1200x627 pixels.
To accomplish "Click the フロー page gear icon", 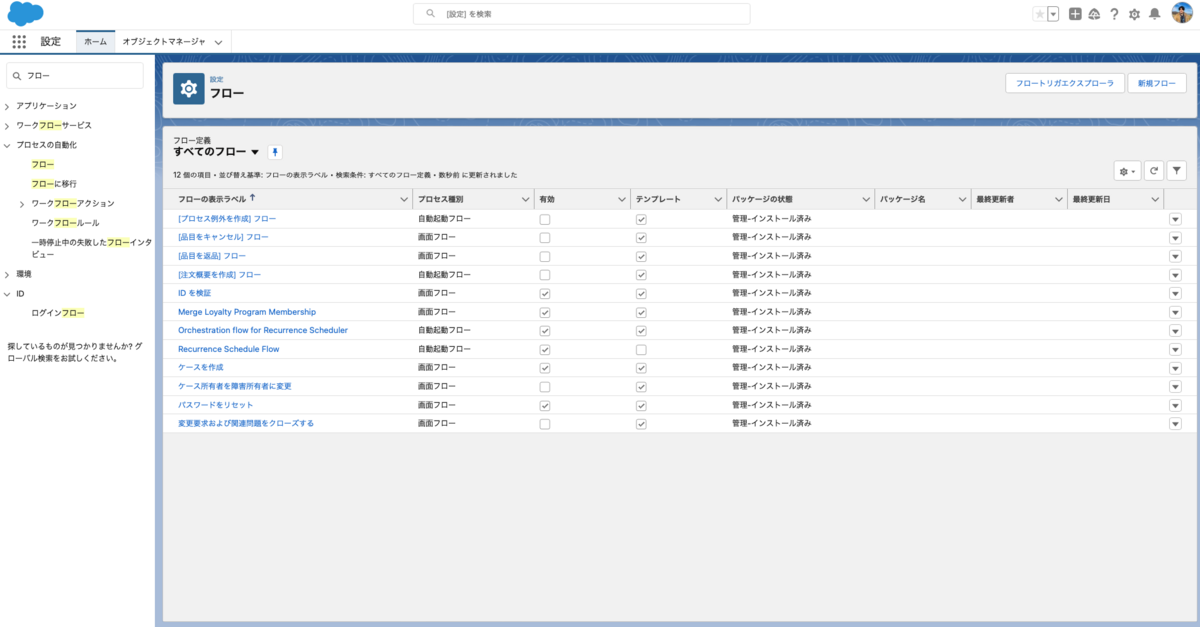I will tap(188, 89).
